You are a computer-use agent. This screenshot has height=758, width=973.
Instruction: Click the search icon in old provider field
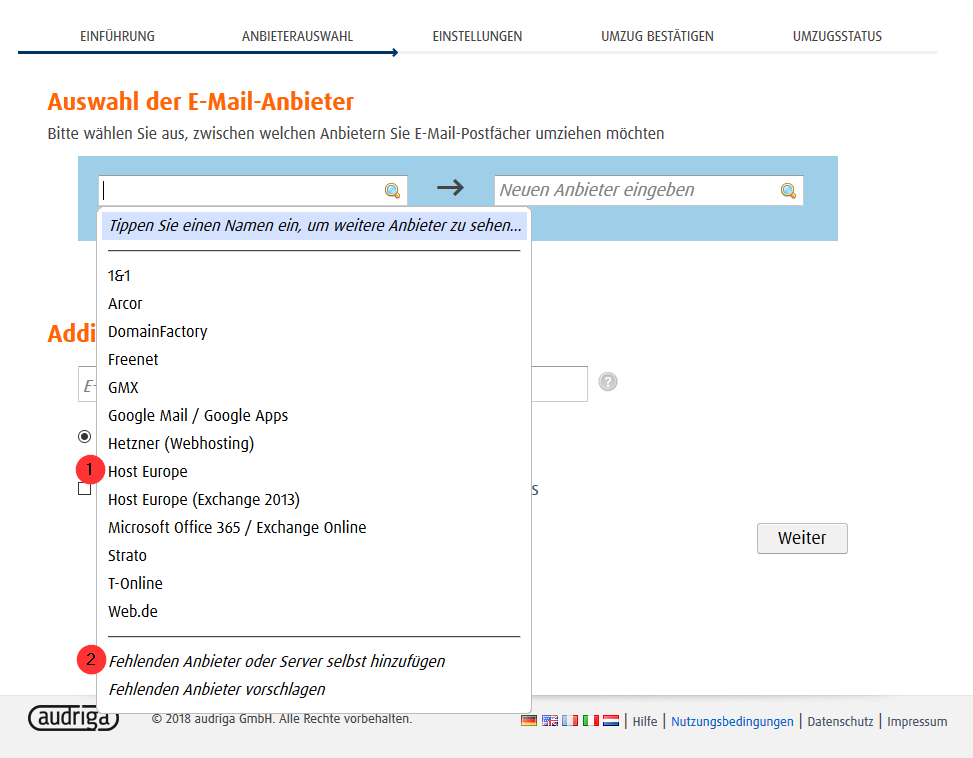point(392,190)
